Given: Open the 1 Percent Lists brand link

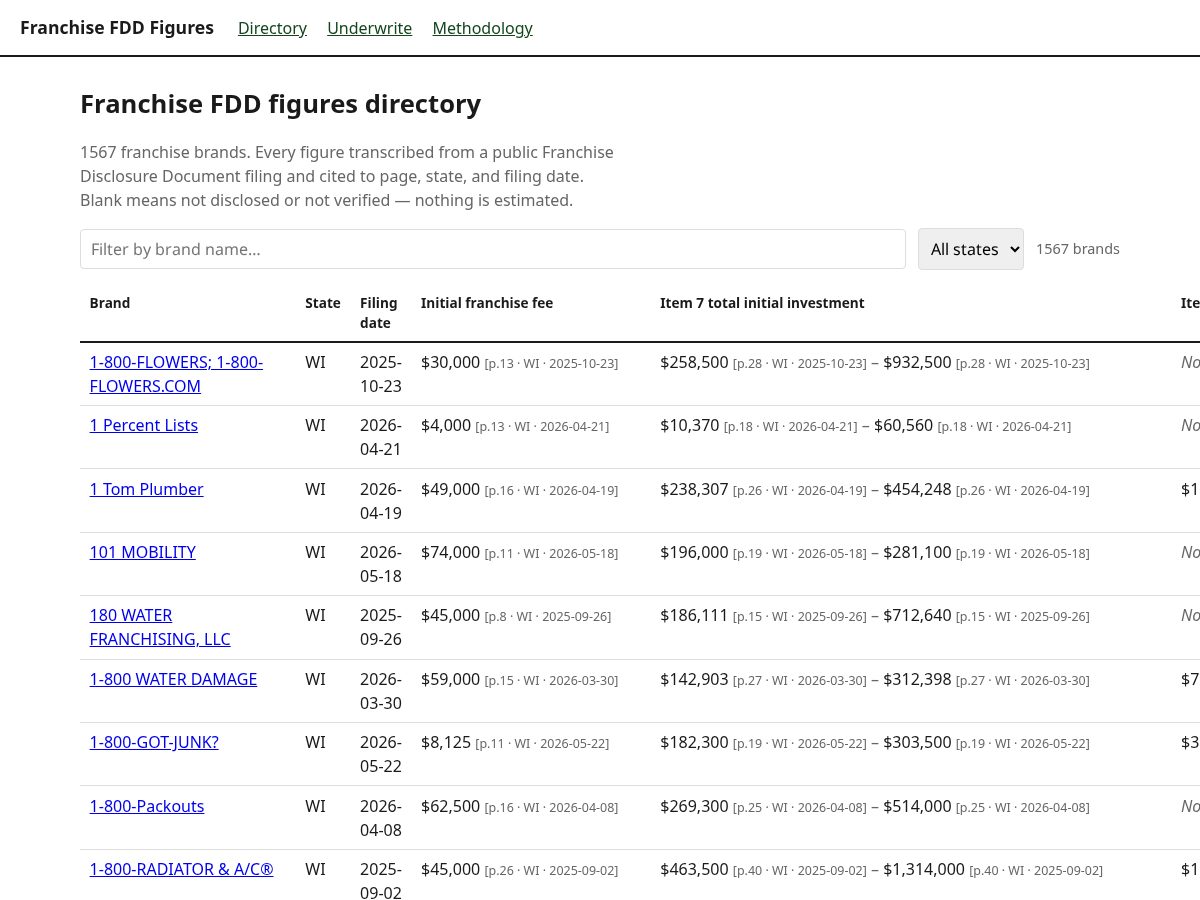Looking at the screenshot, I should tap(144, 425).
